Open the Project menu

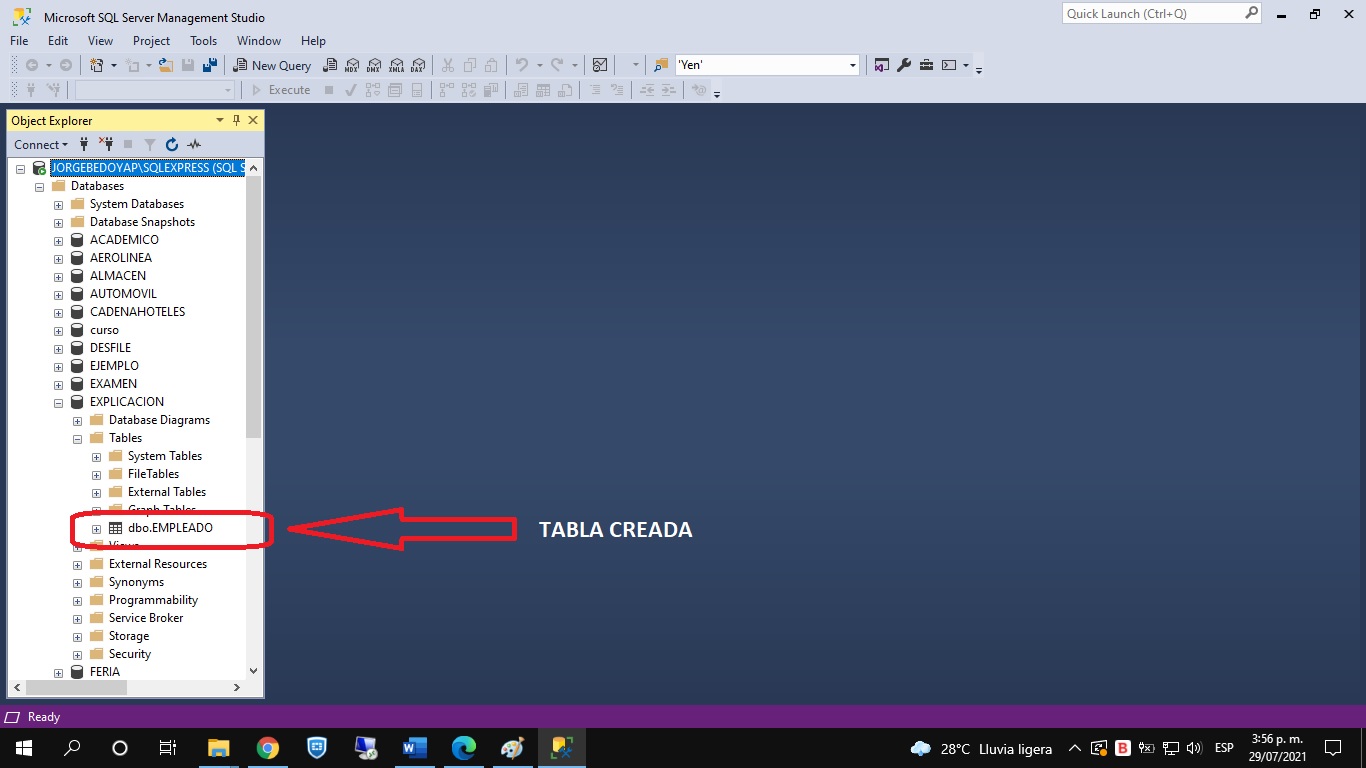(151, 41)
